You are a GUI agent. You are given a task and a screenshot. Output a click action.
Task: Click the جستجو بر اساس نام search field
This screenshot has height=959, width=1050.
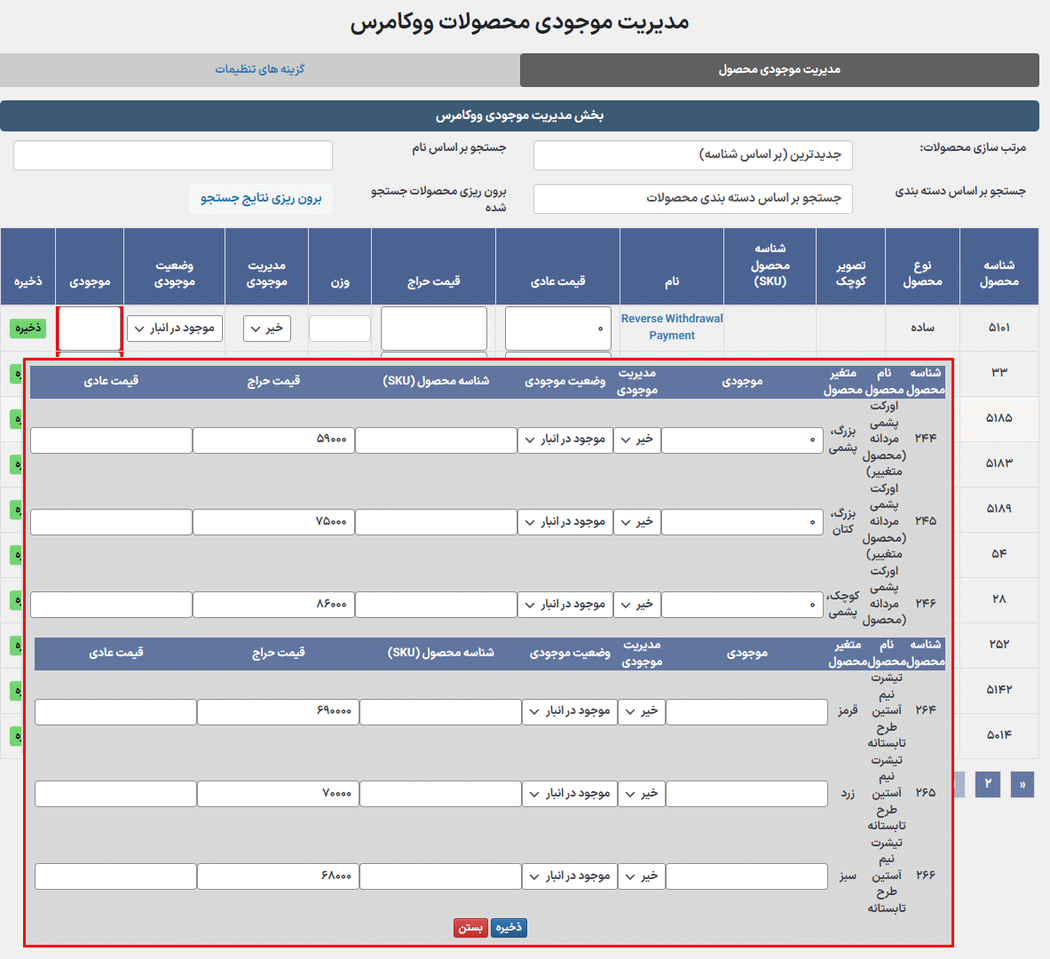[x=172, y=155]
